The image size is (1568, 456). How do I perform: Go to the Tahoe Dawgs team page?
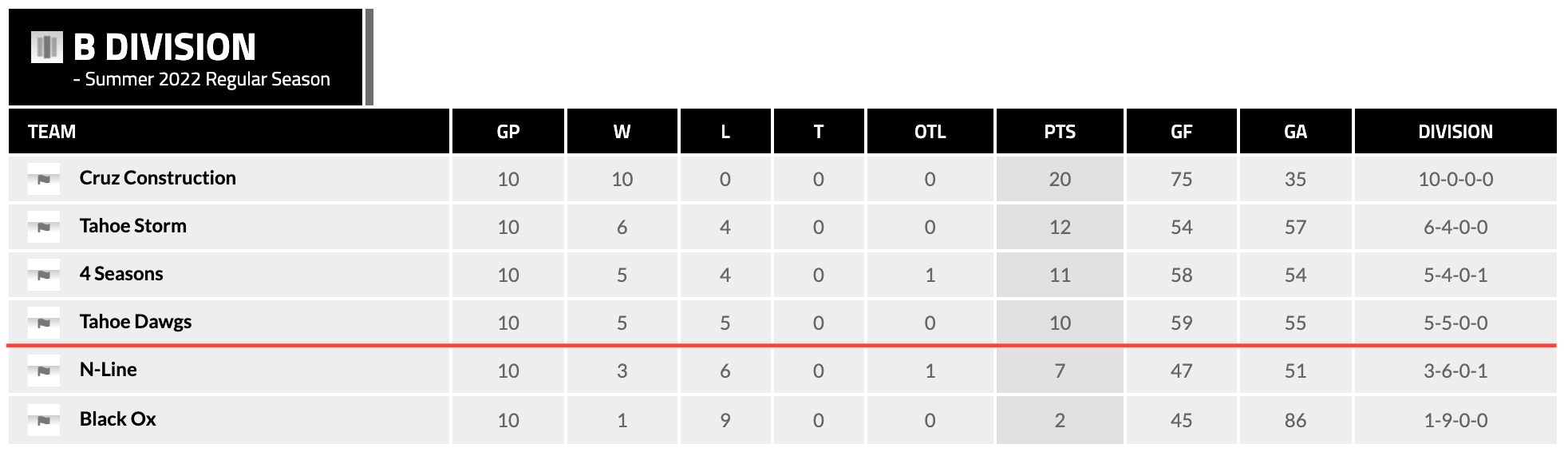135,322
